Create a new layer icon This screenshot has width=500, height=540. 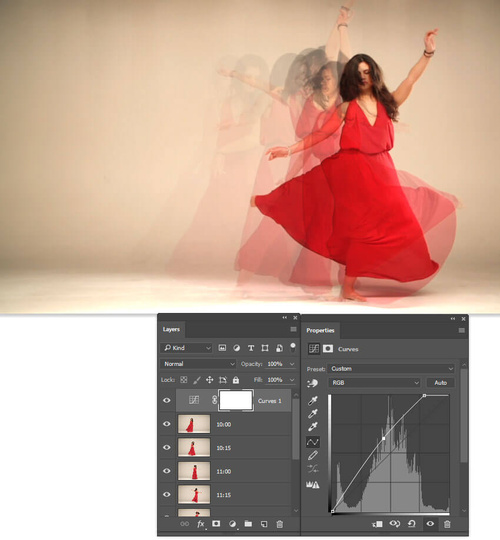click(x=264, y=524)
